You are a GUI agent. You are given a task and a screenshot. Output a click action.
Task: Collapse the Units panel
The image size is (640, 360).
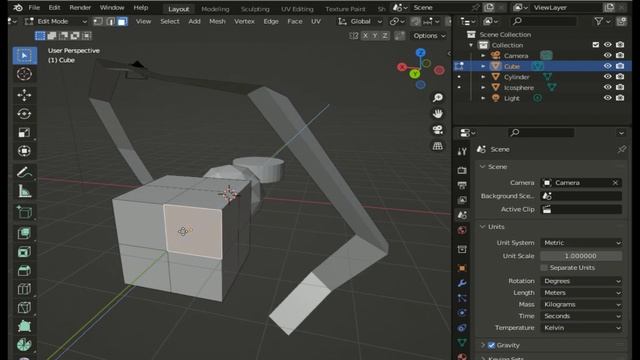pyautogui.click(x=482, y=227)
